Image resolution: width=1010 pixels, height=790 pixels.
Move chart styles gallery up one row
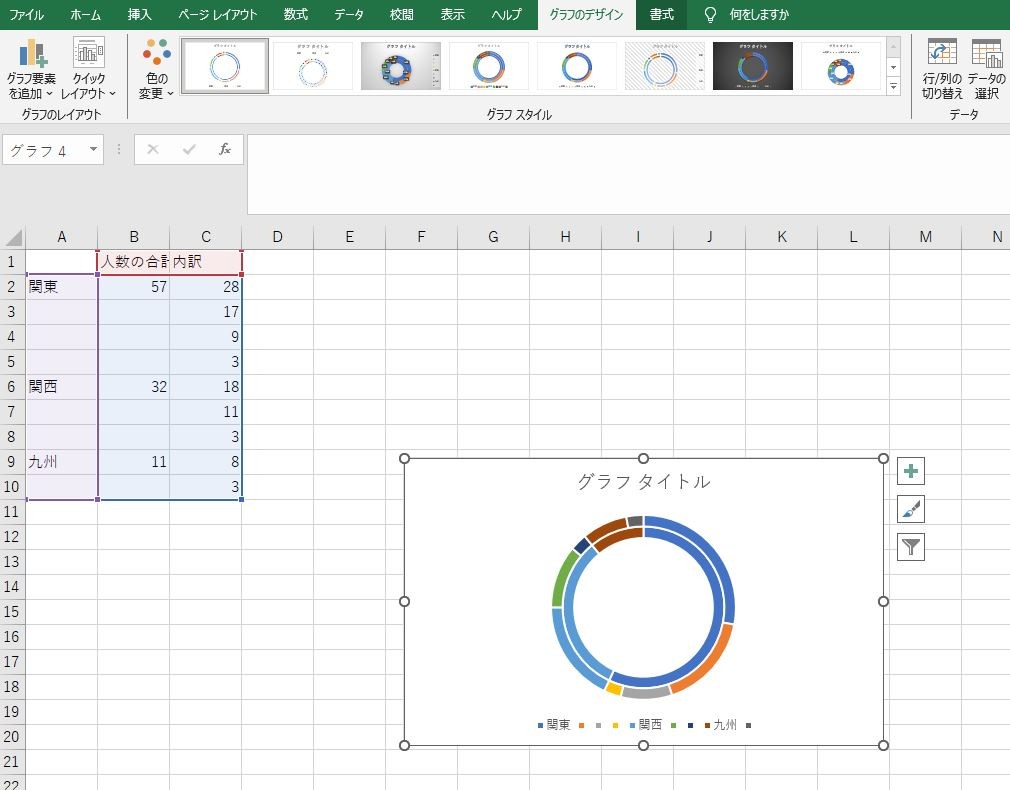[893, 47]
